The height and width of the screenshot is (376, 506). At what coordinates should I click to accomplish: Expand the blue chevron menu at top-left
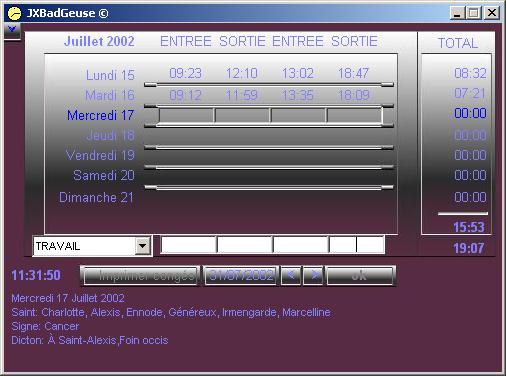point(12,30)
